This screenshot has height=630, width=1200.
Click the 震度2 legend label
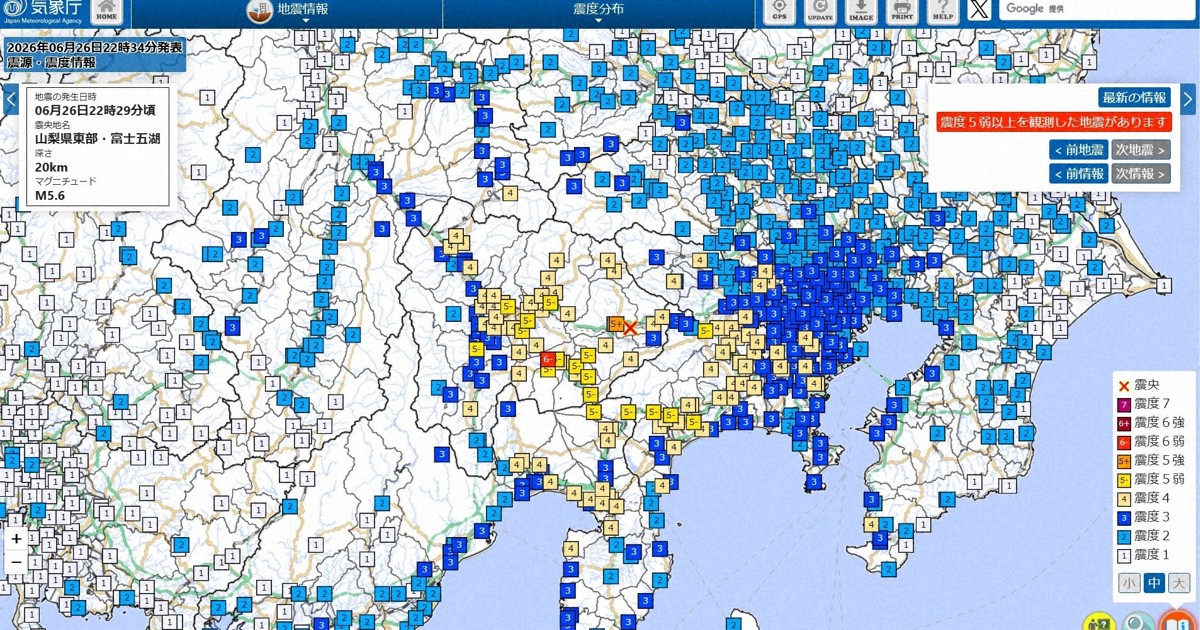click(x=1153, y=535)
